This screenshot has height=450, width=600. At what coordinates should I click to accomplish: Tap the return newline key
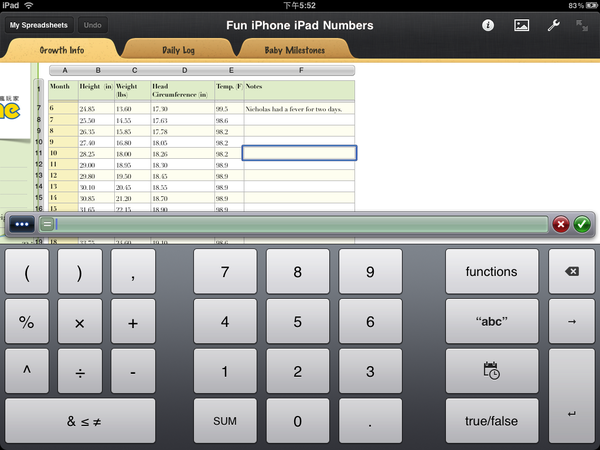click(x=571, y=396)
